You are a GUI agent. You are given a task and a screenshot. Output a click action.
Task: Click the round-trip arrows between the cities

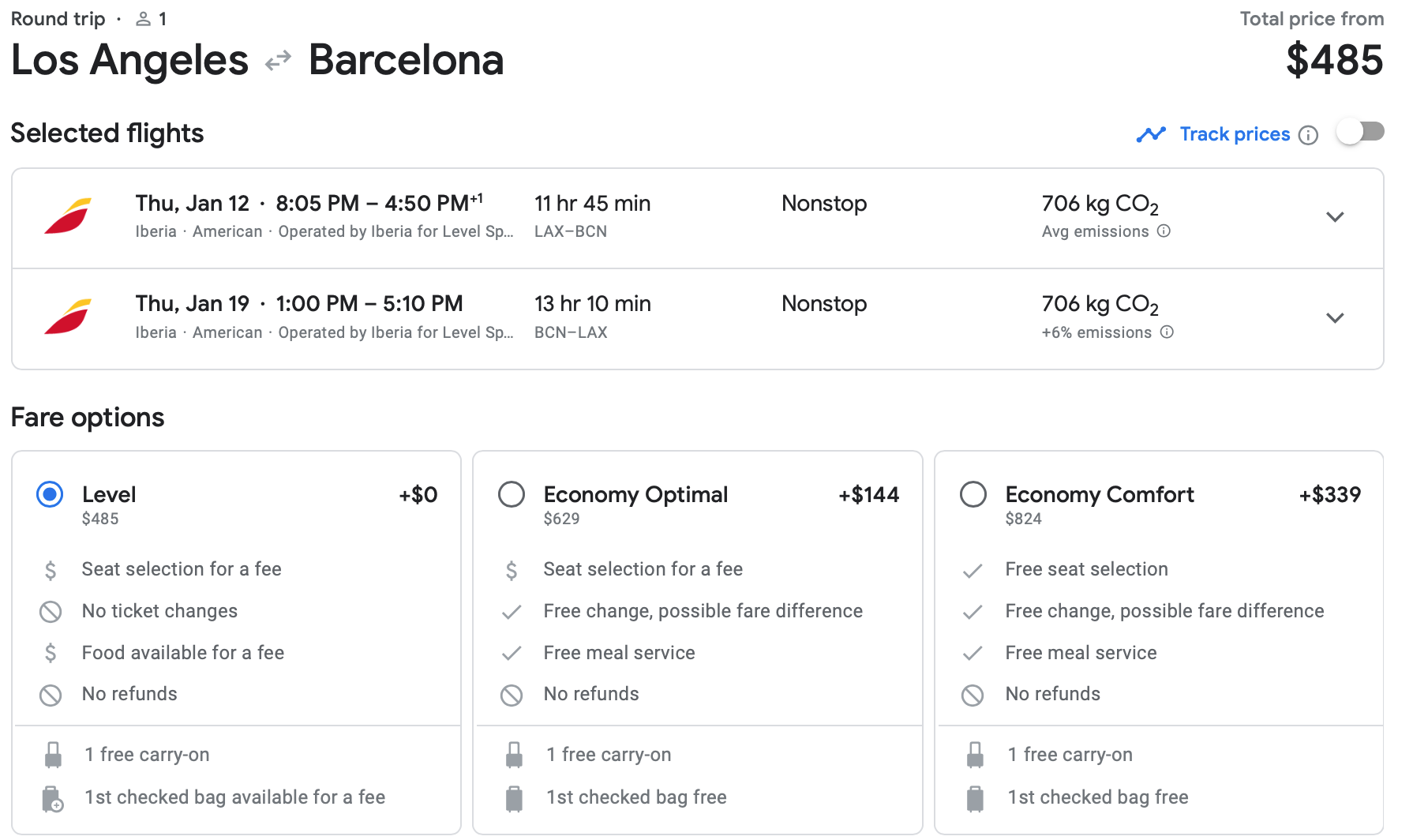click(x=278, y=61)
